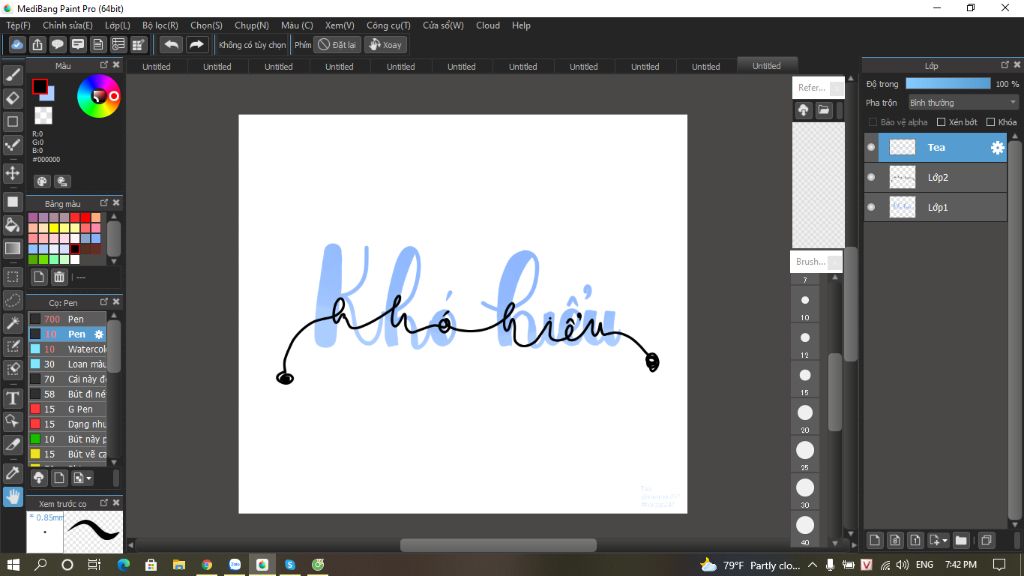Click the speech bubble icon in top toolbar
The height and width of the screenshot is (576, 1024).
click(57, 44)
